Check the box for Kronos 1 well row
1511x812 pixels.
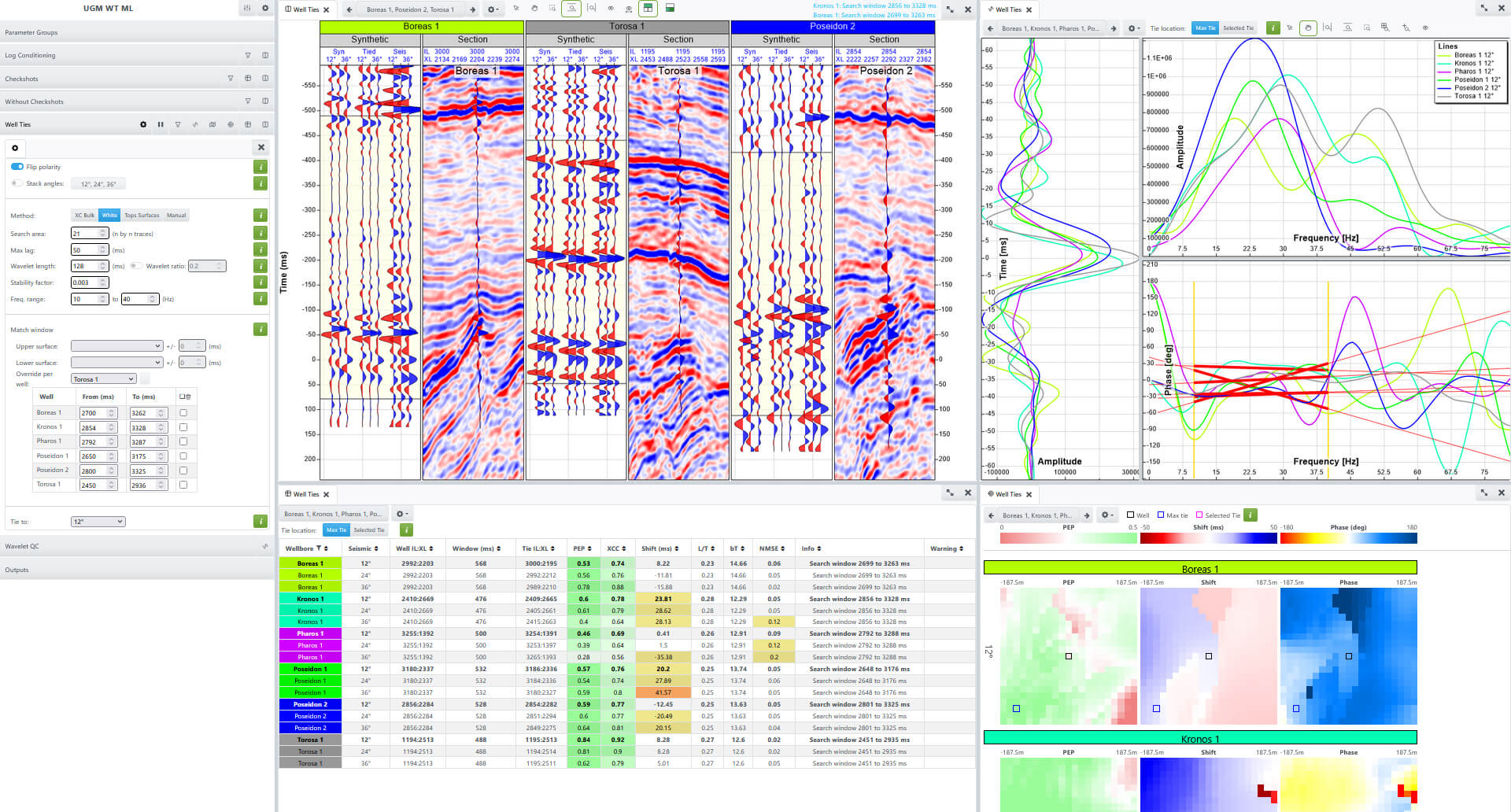click(x=183, y=427)
